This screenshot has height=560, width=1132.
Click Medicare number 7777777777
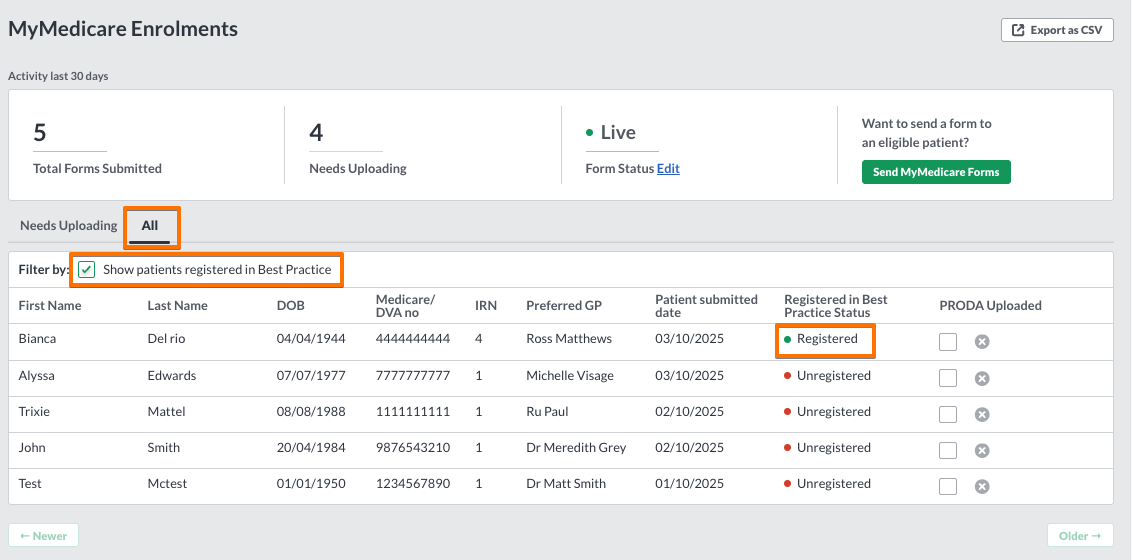[413, 375]
